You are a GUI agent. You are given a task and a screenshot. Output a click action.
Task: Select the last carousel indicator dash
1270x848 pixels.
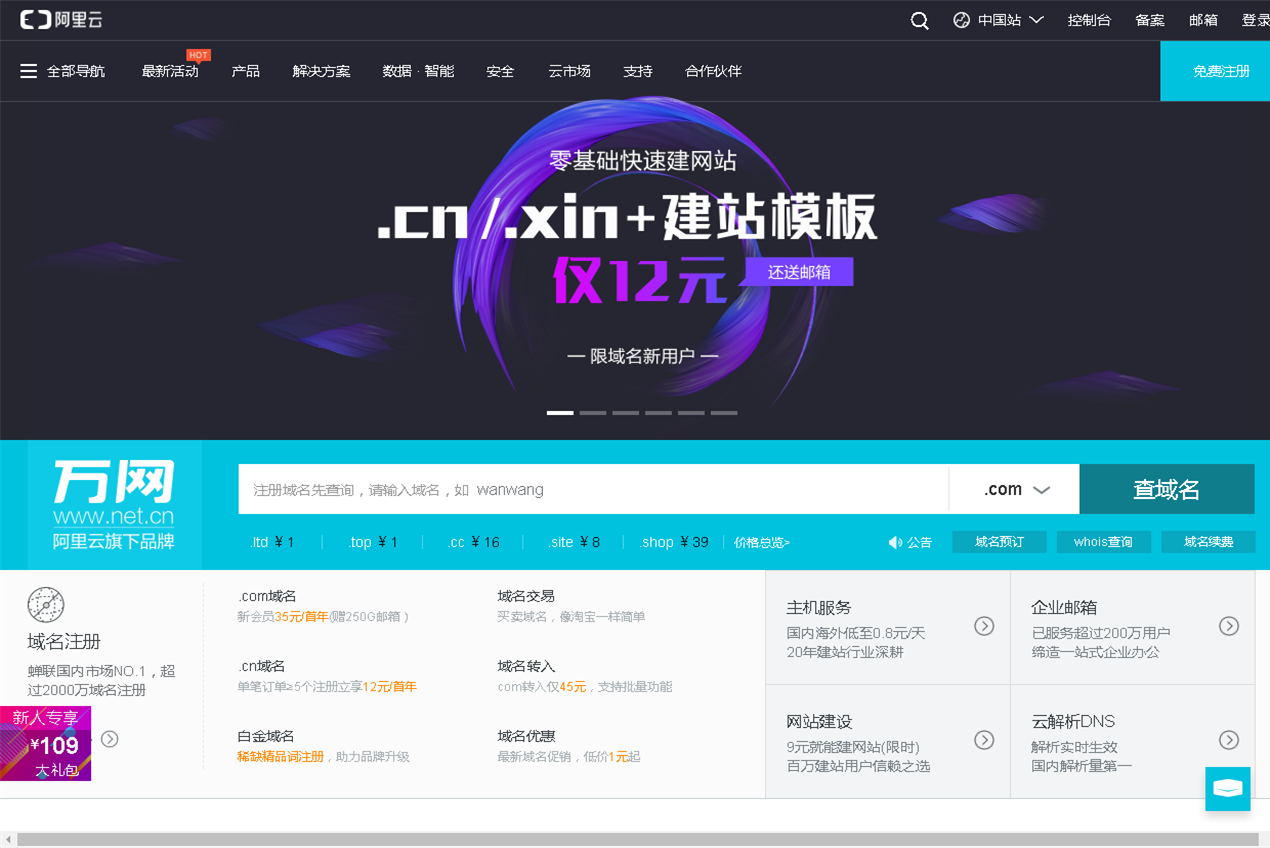click(724, 412)
